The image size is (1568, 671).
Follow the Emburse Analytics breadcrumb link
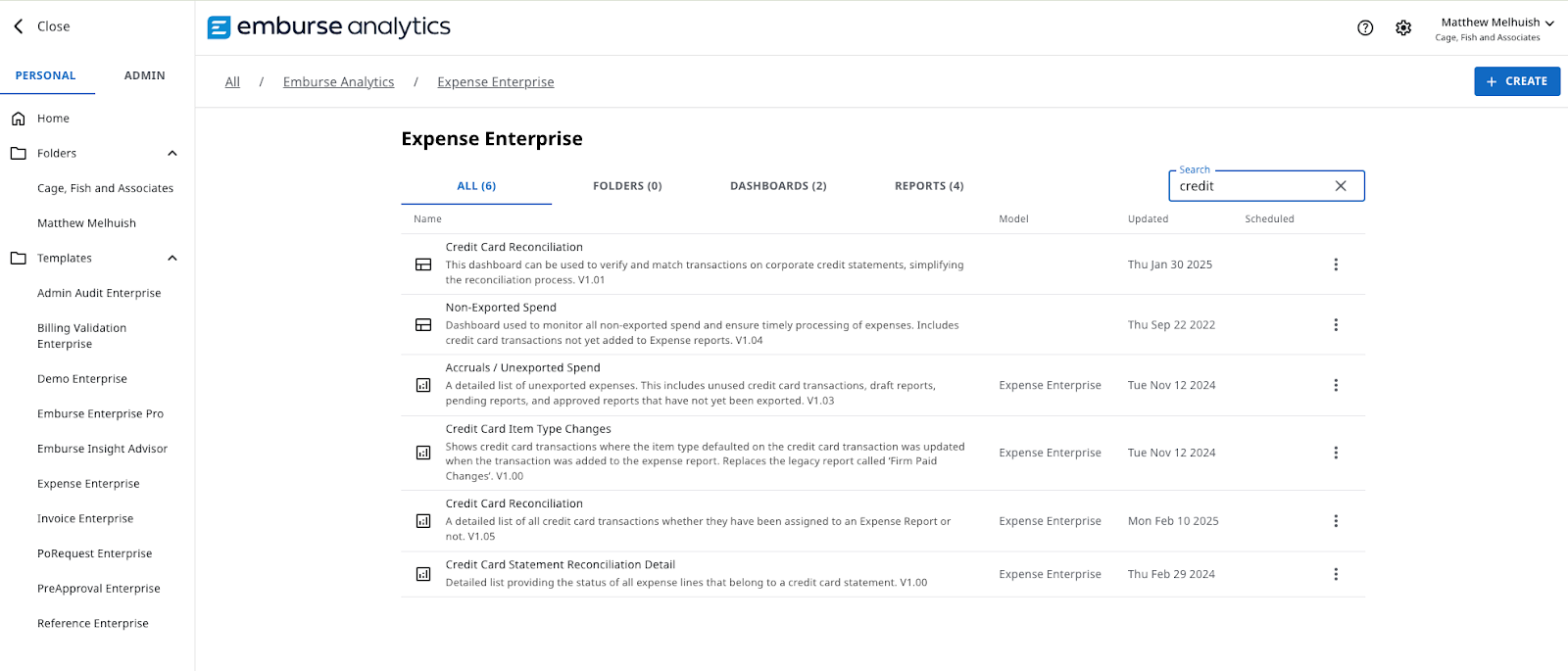coord(338,82)
